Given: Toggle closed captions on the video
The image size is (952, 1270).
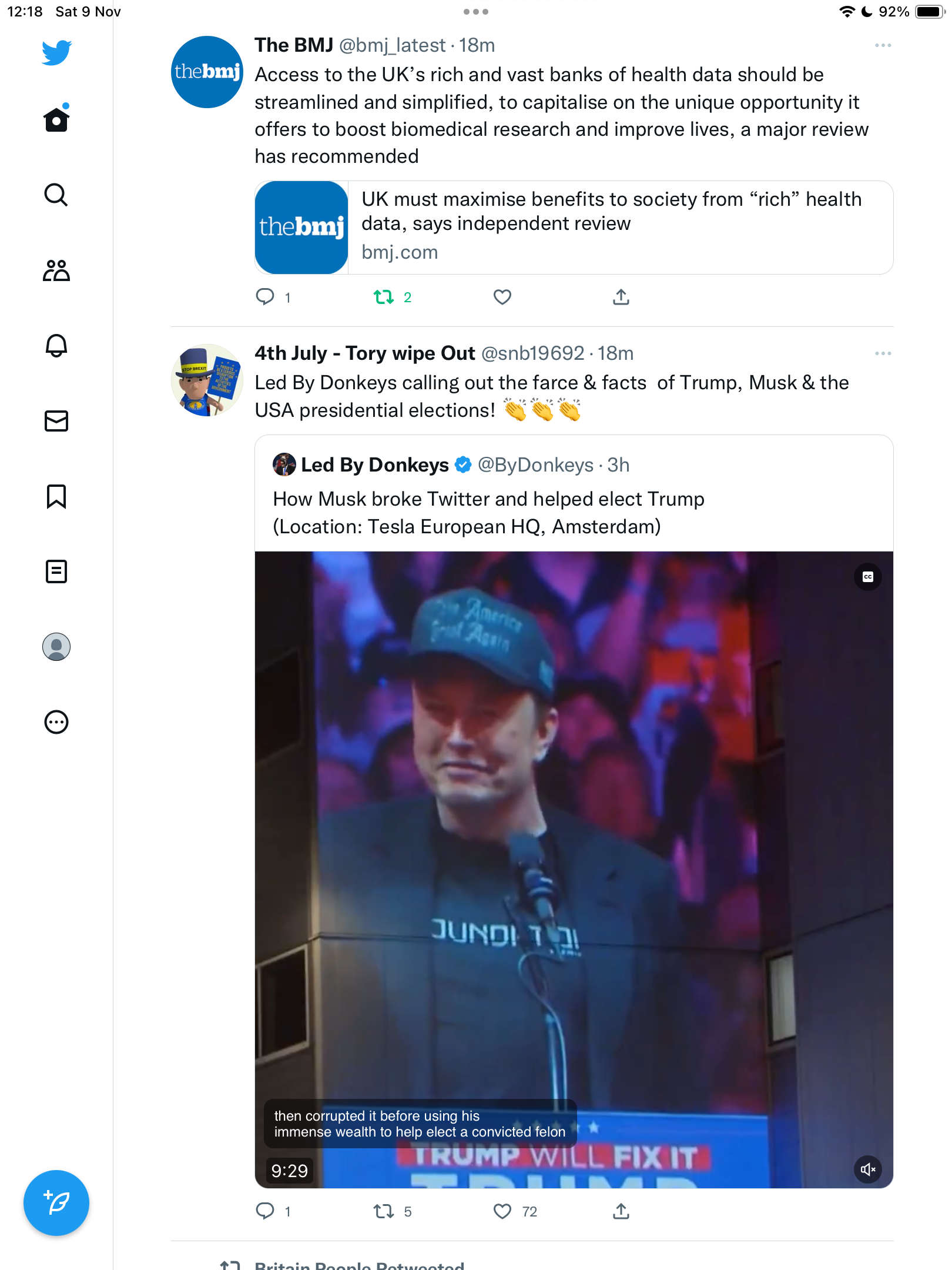Looking at the screenshot, I should 868,577.
